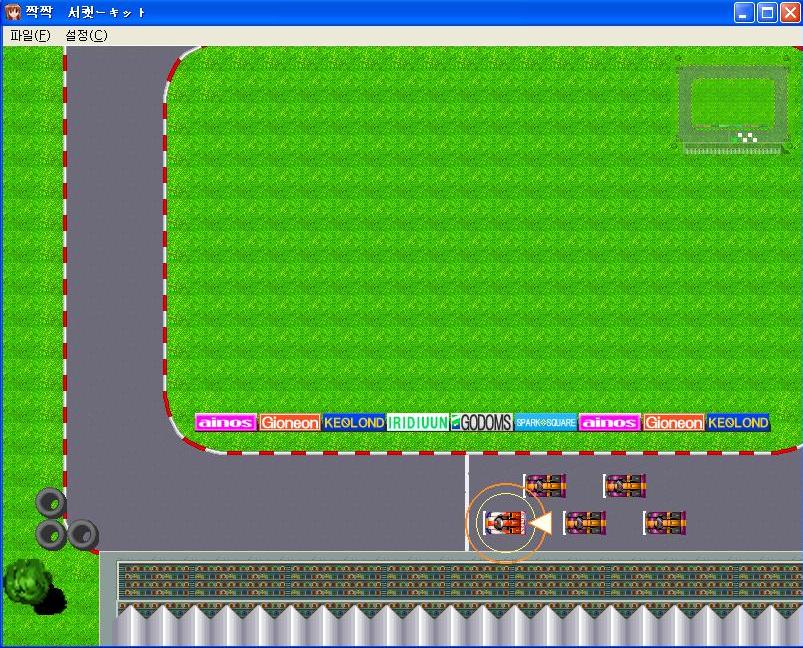Maximize the game window
This screenshot has height=648, width=803.
coord(767,12)
